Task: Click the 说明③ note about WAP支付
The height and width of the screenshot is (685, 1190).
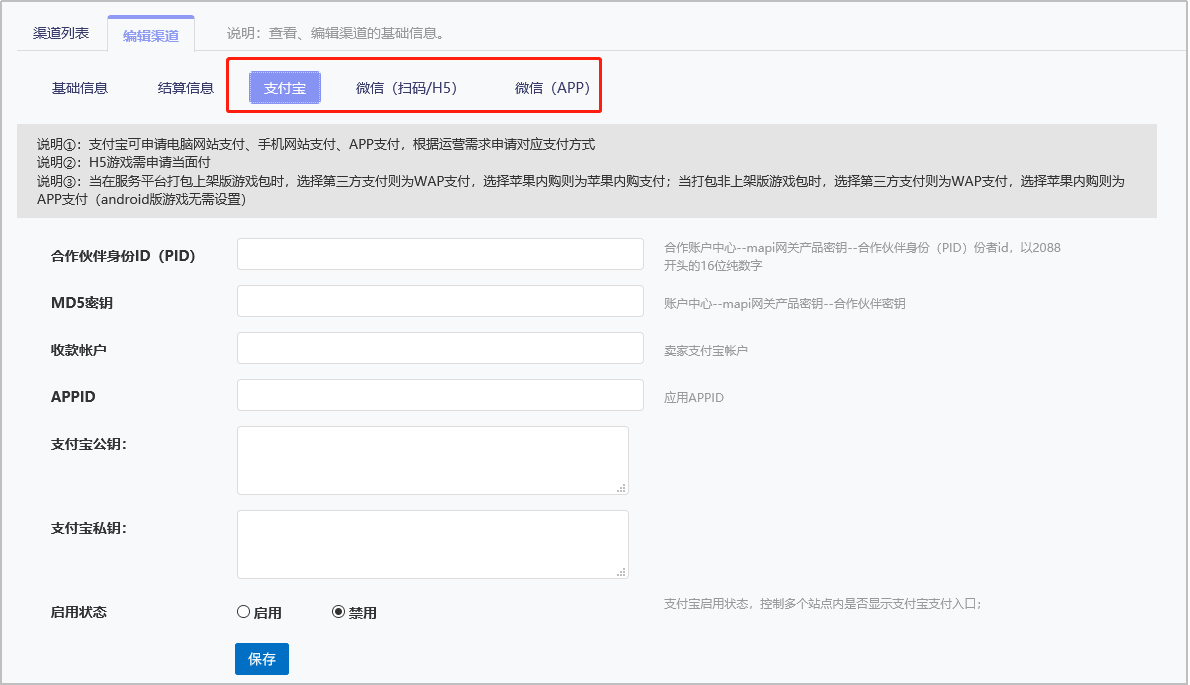Action: pyautogui.click(x=581, y=190)
